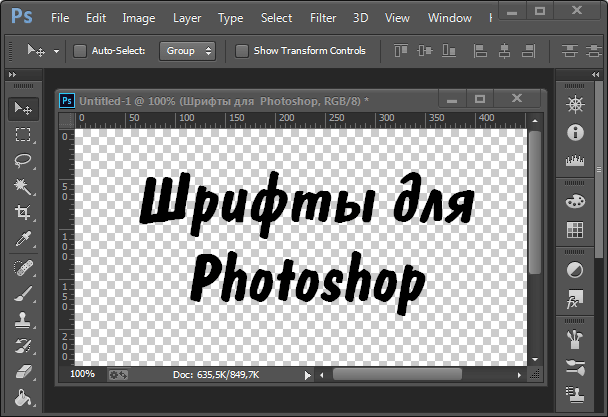
Task: Click Align horizontal centers icon
Action: pyautogui.click(x=504, y=51)
